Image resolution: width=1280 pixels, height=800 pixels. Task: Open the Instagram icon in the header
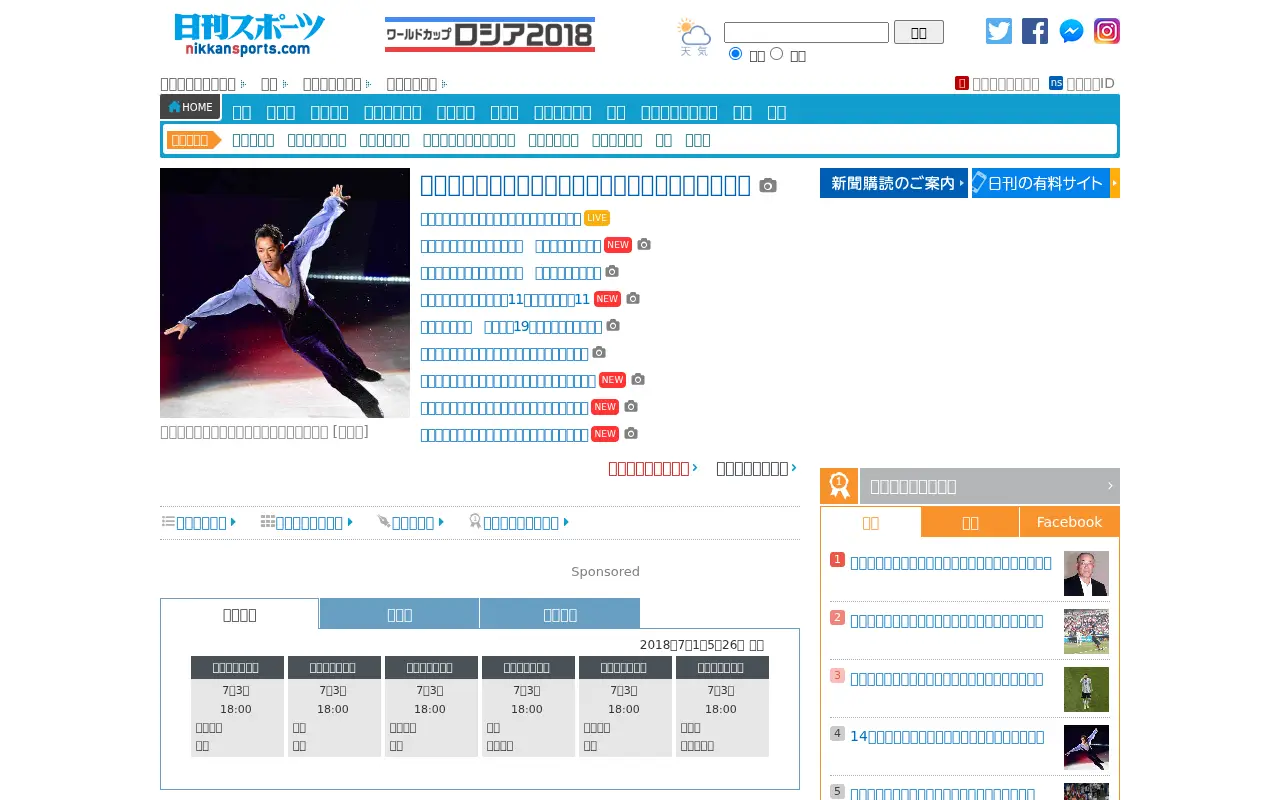tap(1107, 31)
